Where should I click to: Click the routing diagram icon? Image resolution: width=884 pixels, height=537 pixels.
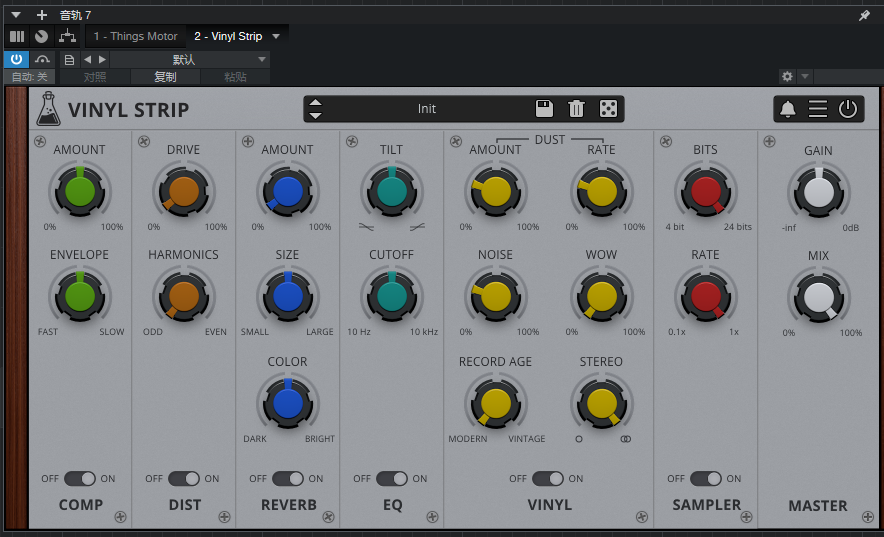[68, 37]
